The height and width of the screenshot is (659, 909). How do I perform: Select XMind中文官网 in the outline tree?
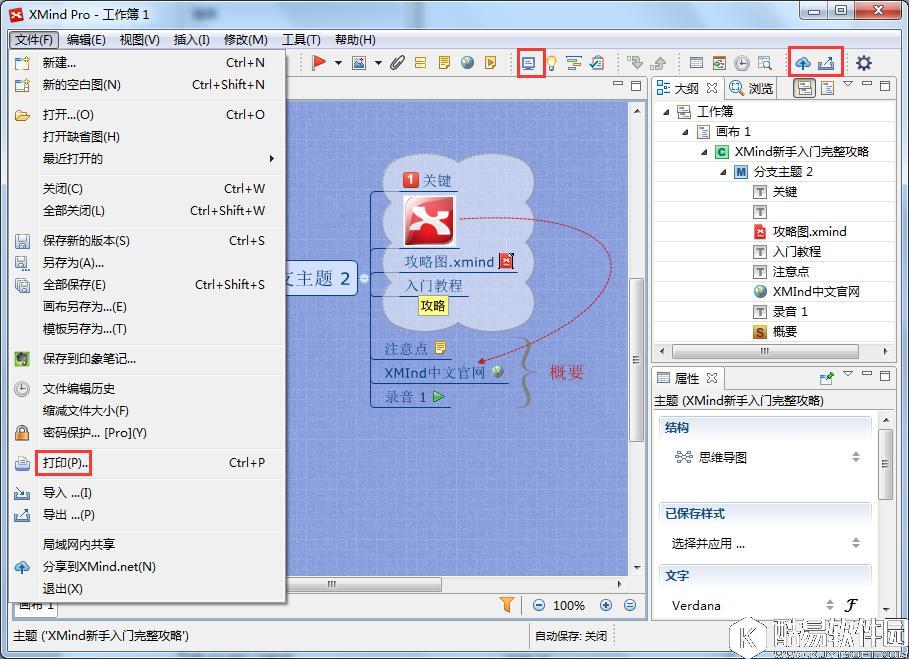pyautogui.click(x=815, y=292)
